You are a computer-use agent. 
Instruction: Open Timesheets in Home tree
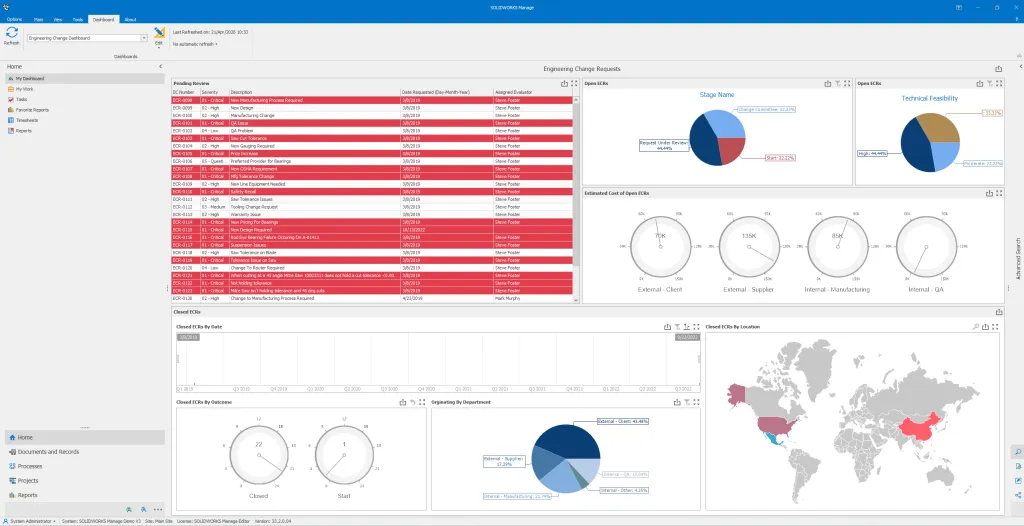point(23,120)
